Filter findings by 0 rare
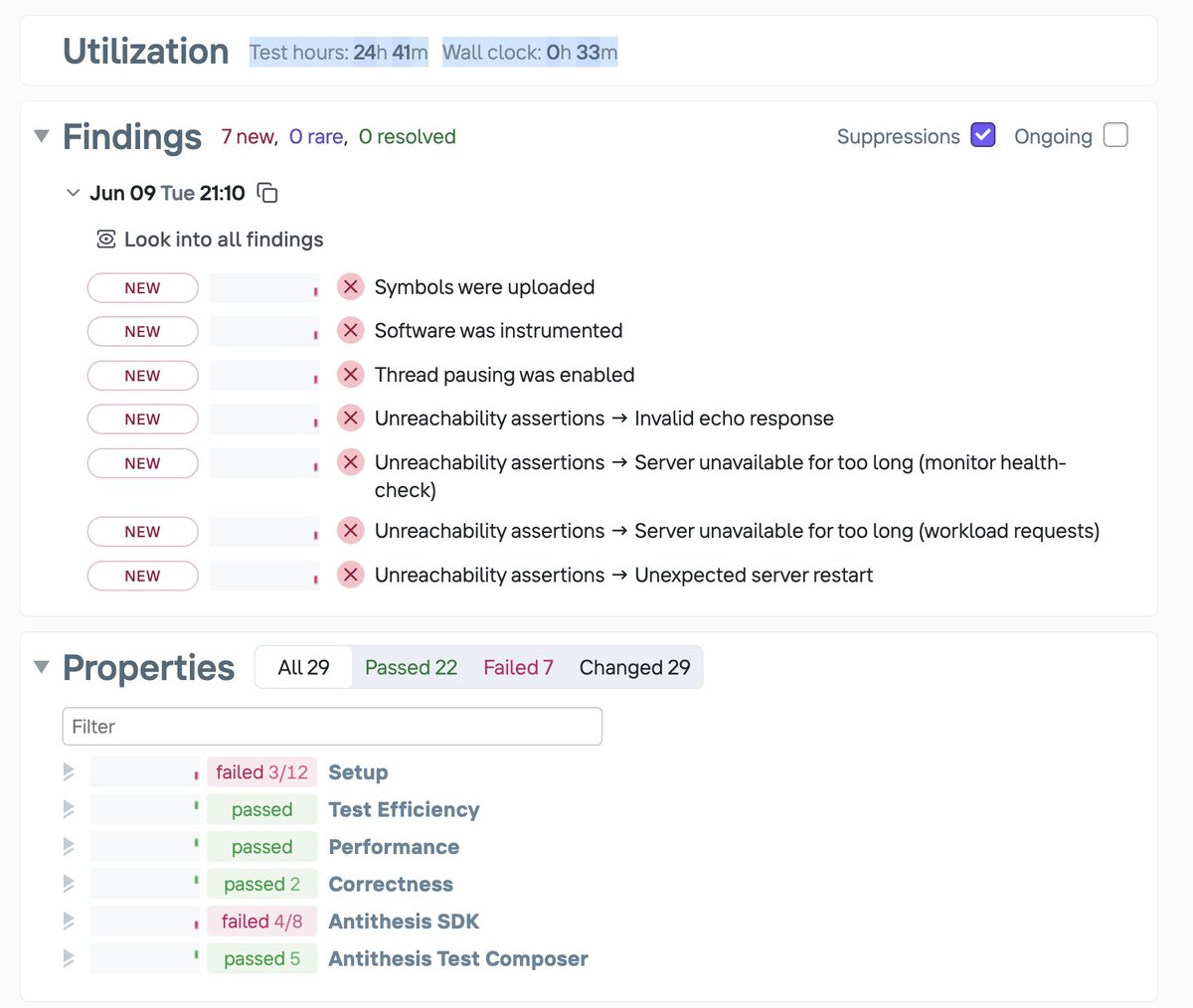This screenshot has width=1193, height=1008. click(x=316, y=136)
